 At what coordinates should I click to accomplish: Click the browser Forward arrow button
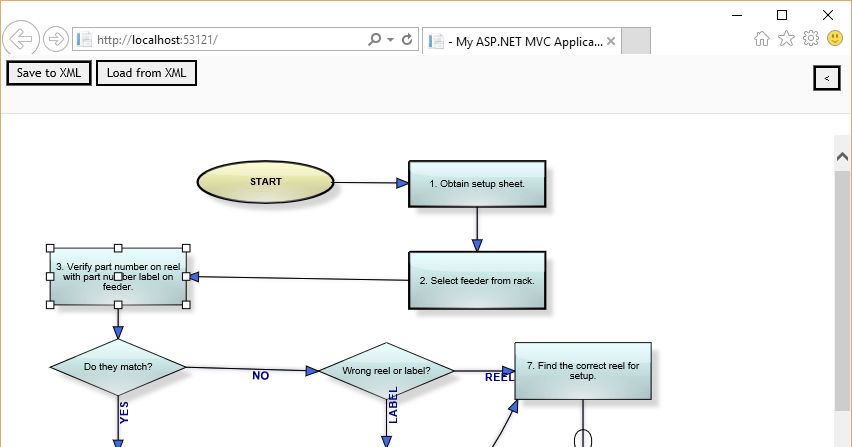click(56, 40)
